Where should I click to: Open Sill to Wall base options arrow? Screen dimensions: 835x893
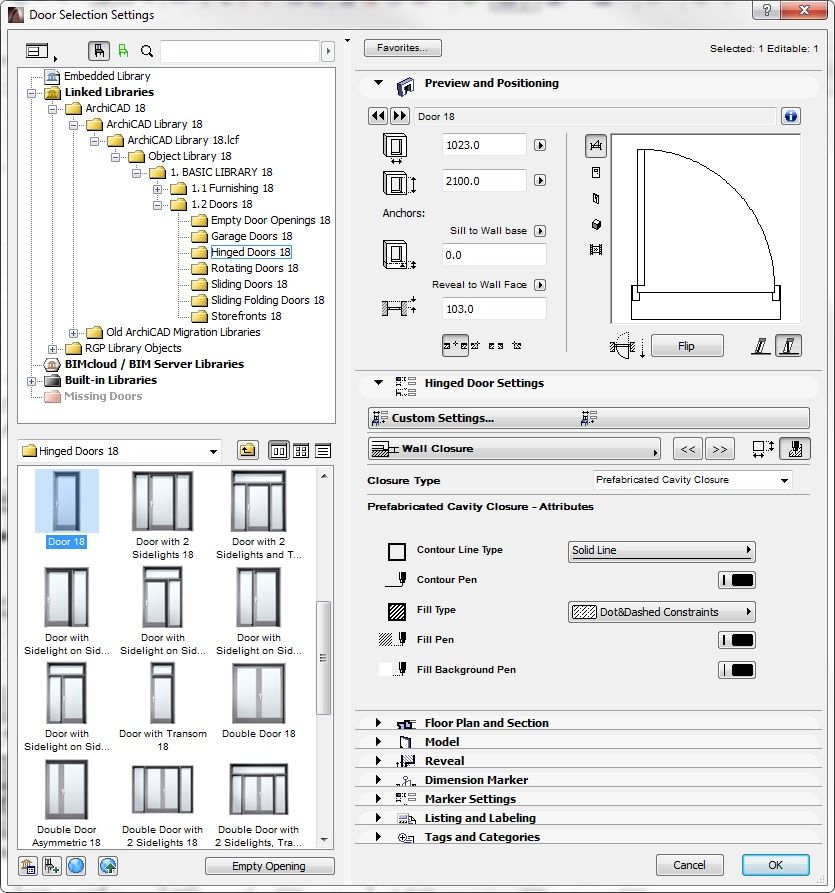pos(540,231)
